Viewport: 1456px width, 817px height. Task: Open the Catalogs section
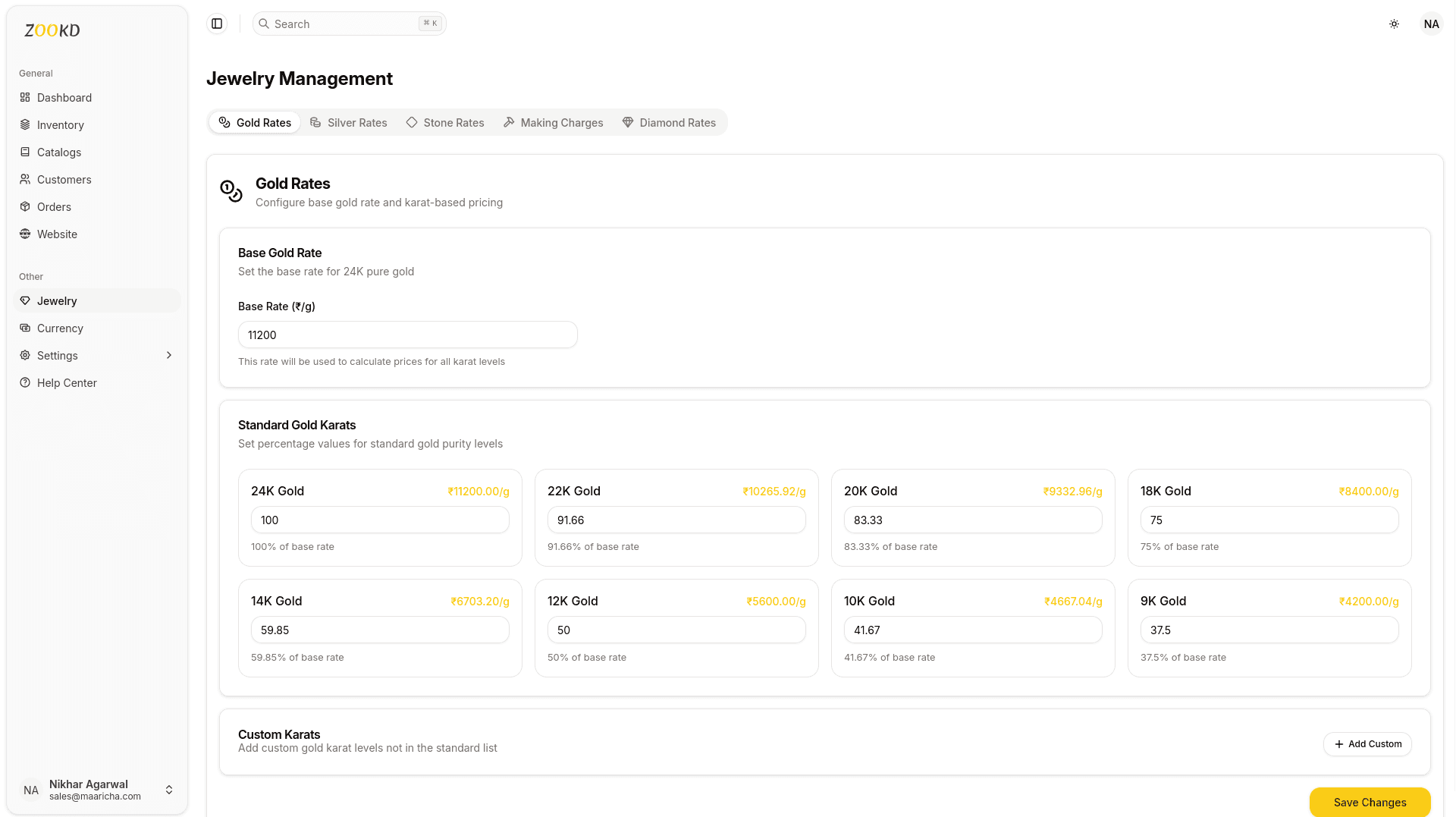coord(58,152)
